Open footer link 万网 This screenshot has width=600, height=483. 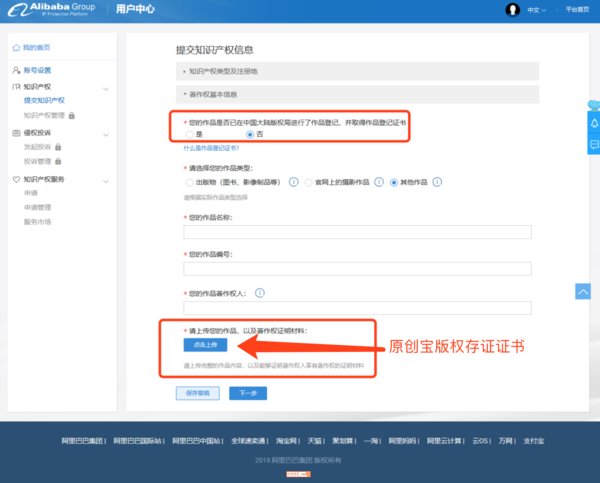click(505, 441)
